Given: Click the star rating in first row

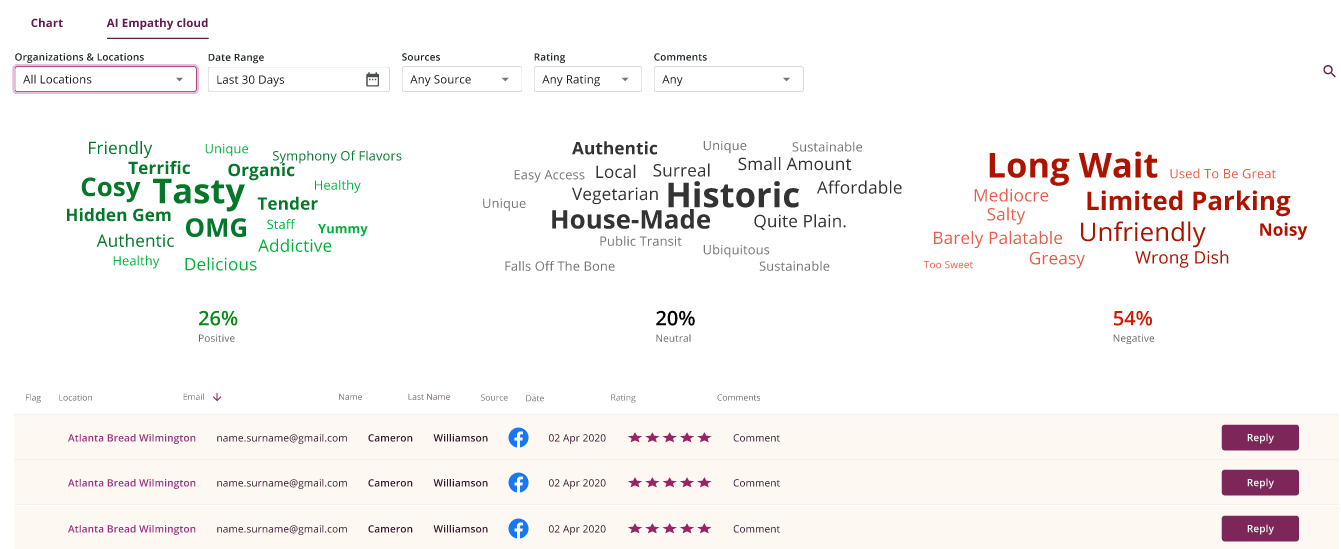Looking at the screenshot, I should point(669,438).
